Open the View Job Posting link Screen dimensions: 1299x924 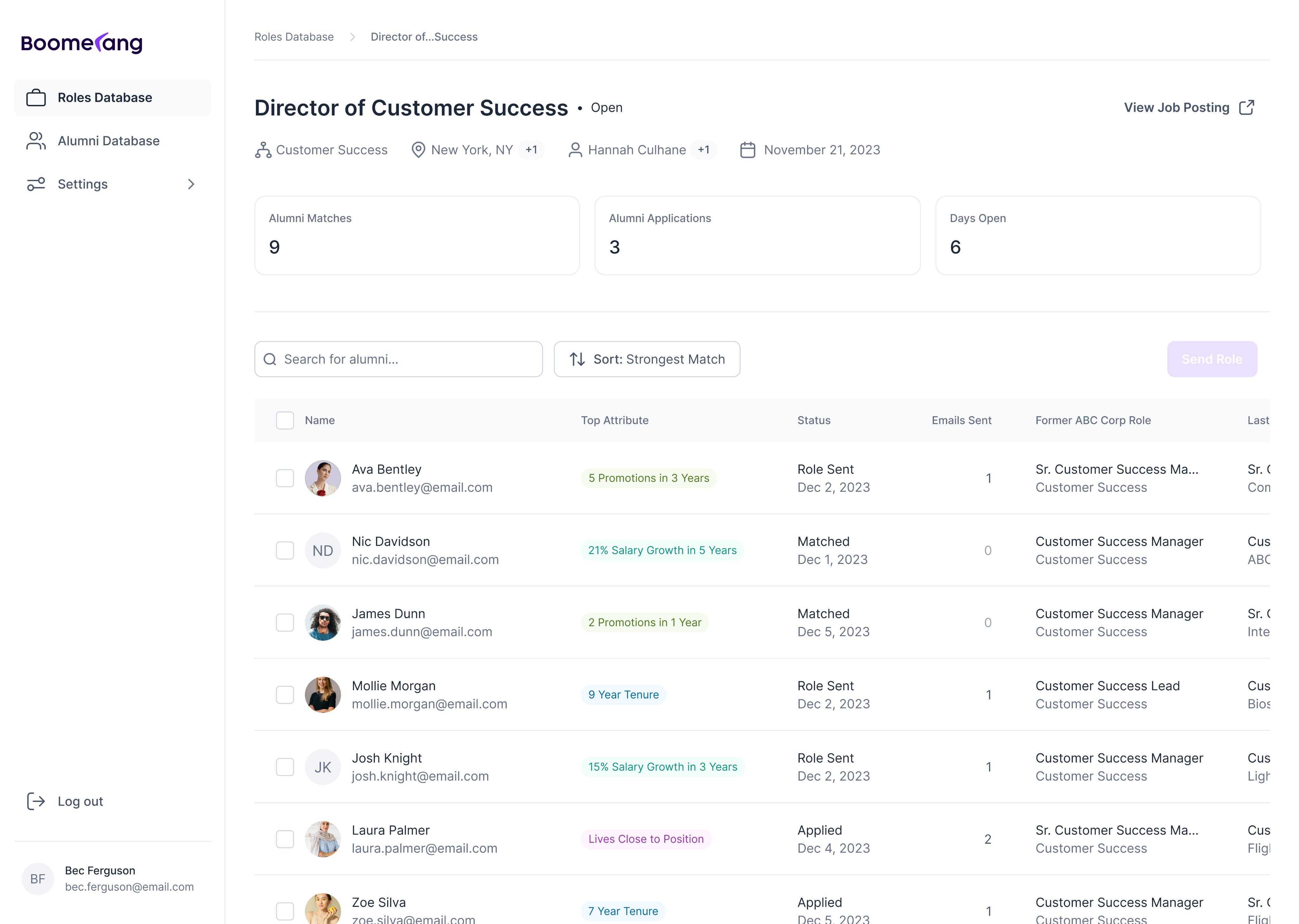pos(1176,108)
